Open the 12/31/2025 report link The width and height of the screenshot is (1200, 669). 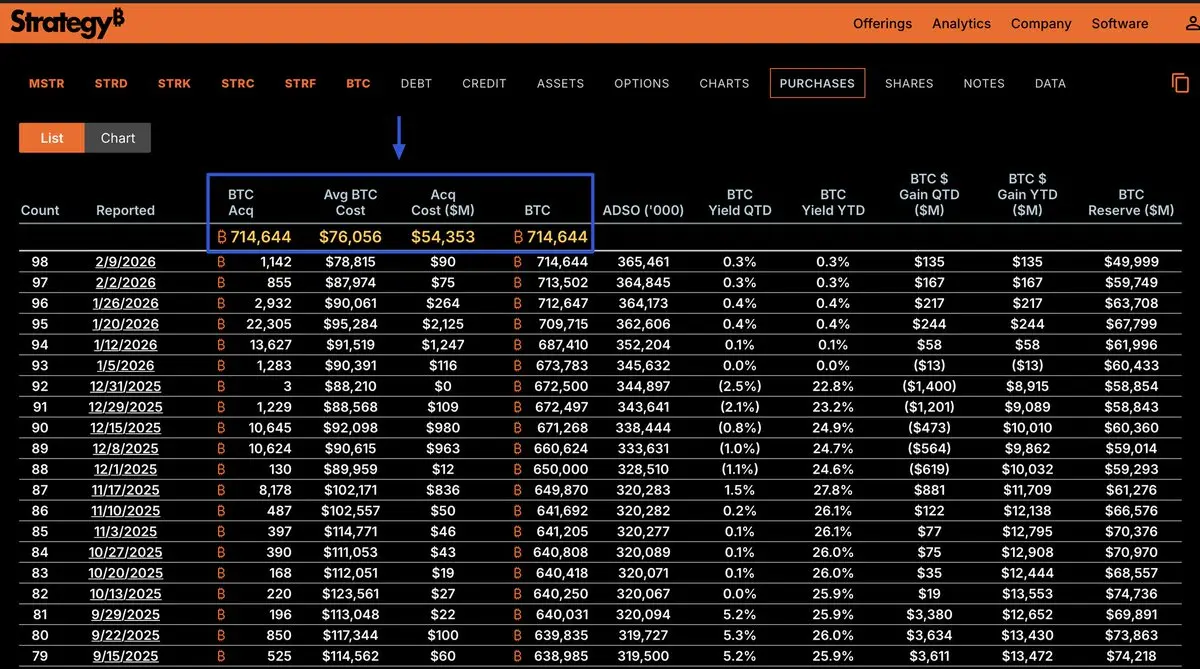[125, 386]
